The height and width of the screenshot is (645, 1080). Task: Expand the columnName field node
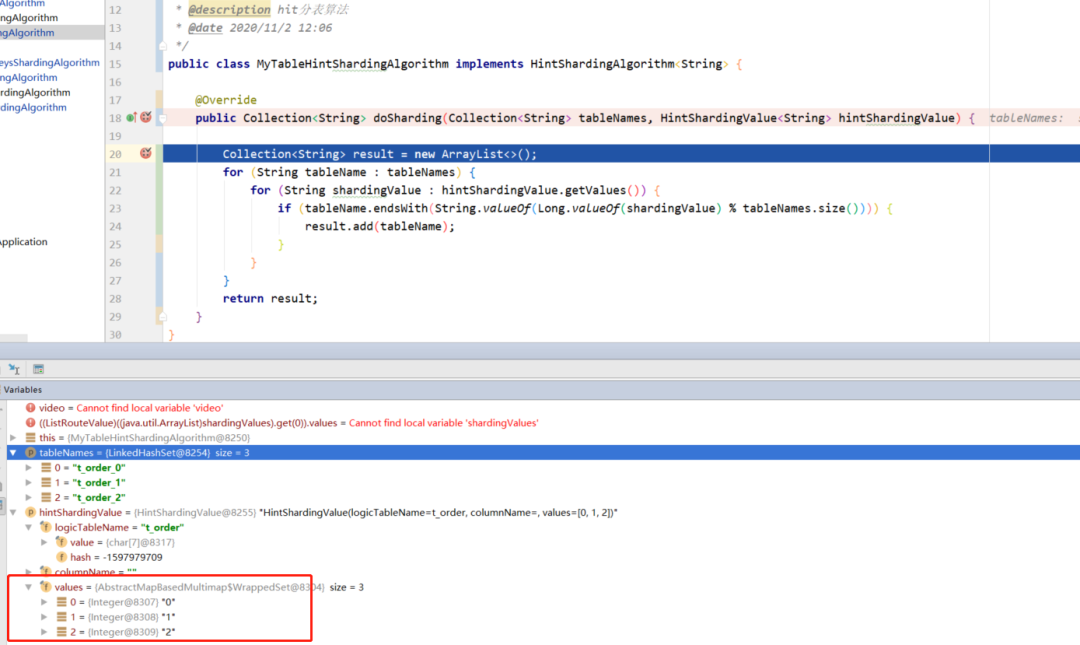coord(29,572)
